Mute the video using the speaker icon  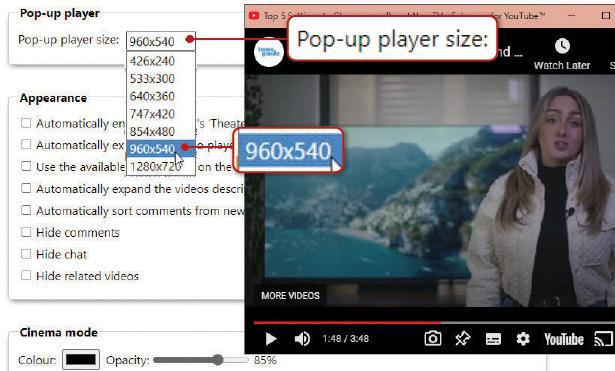(302, 339)
